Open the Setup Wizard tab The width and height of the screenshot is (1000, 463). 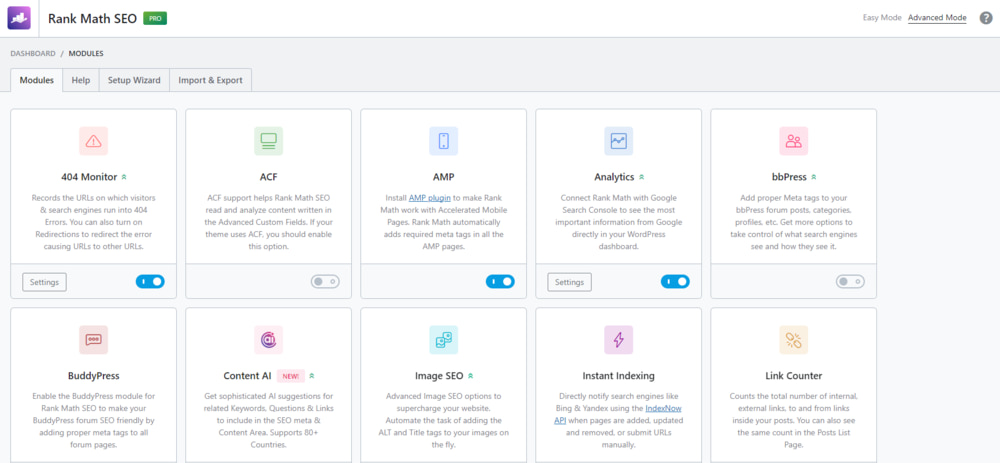(x=134, y=80)
